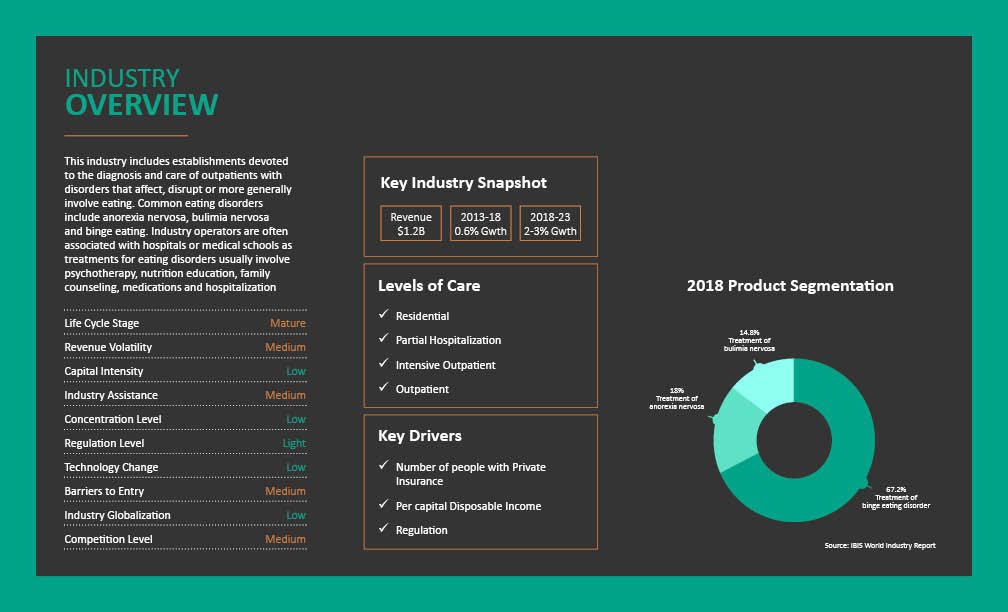
Task: Select the Regulation Level Light value
Action: 294,443
